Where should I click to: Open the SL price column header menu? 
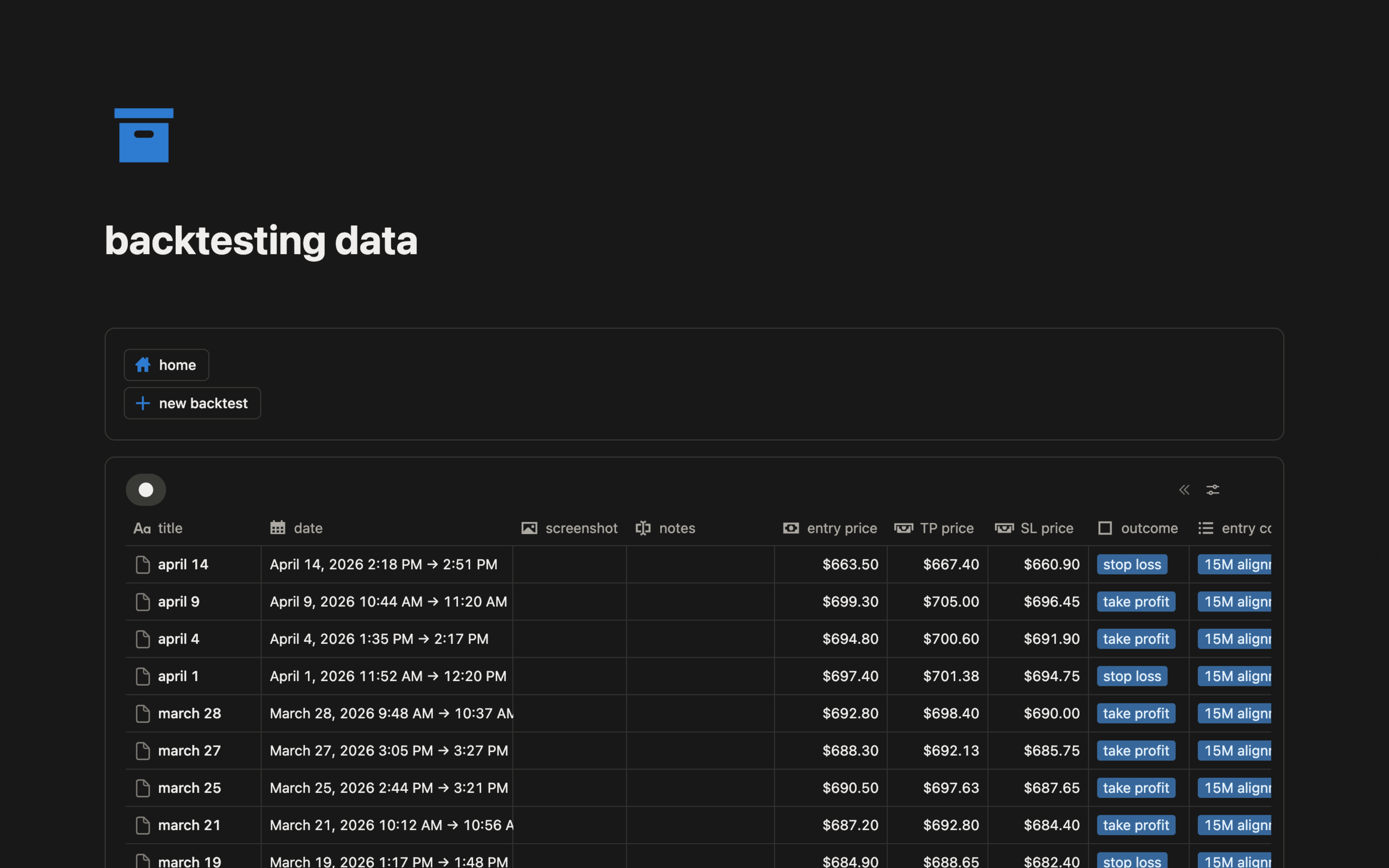coord(1038,528)
